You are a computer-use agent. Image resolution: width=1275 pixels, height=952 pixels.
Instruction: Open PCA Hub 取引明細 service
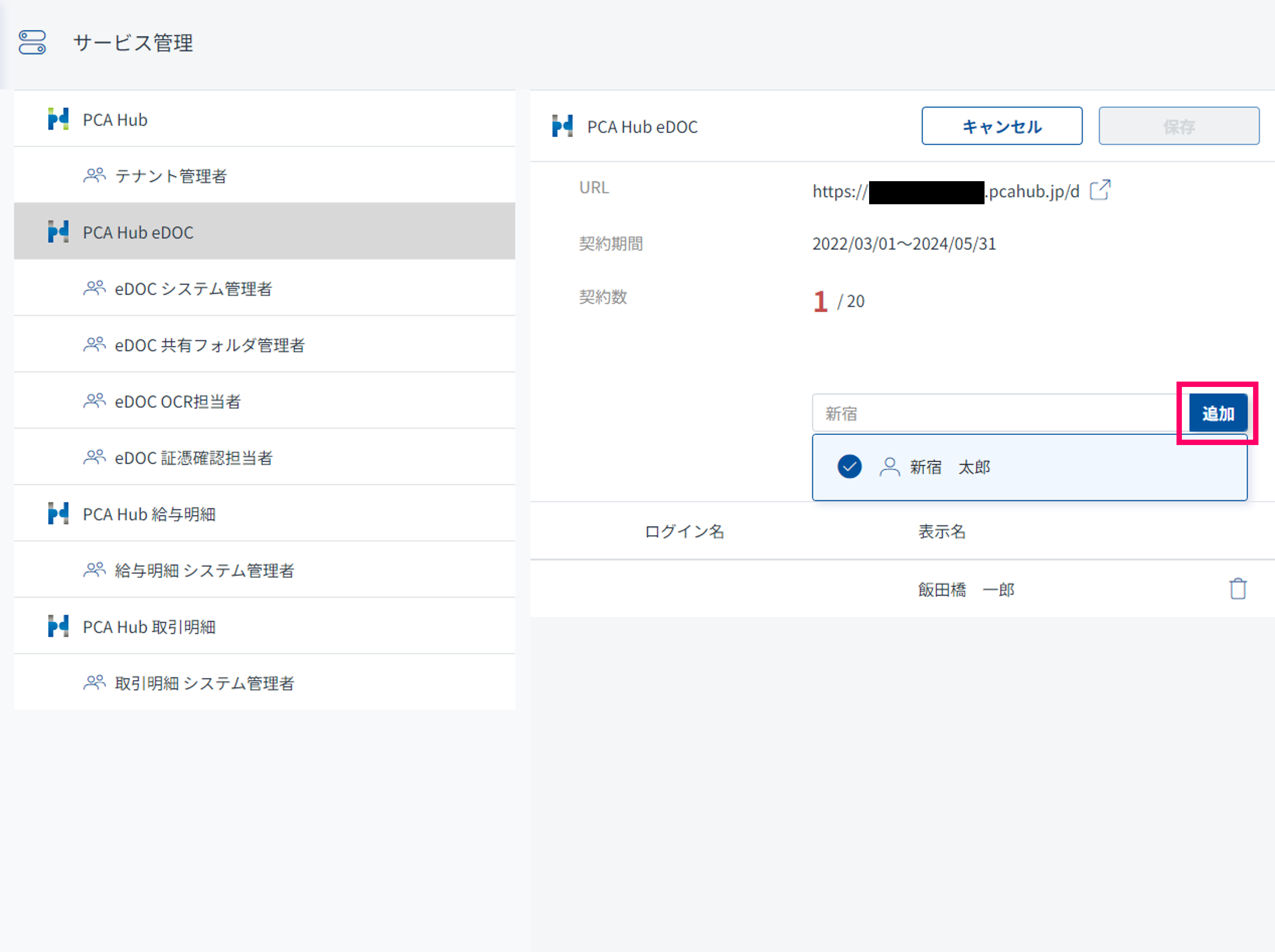[149, 627]
